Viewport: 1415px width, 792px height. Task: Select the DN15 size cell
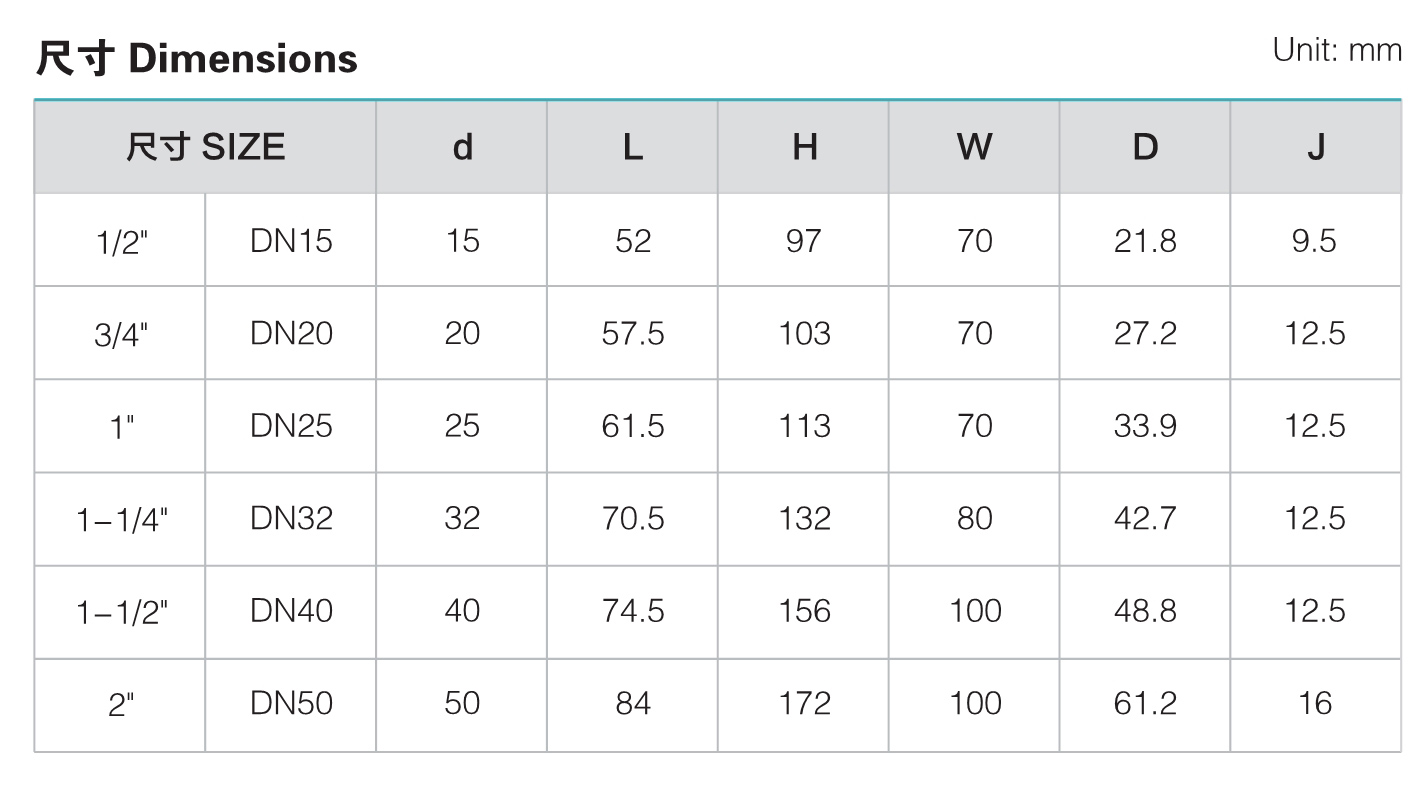291,240
